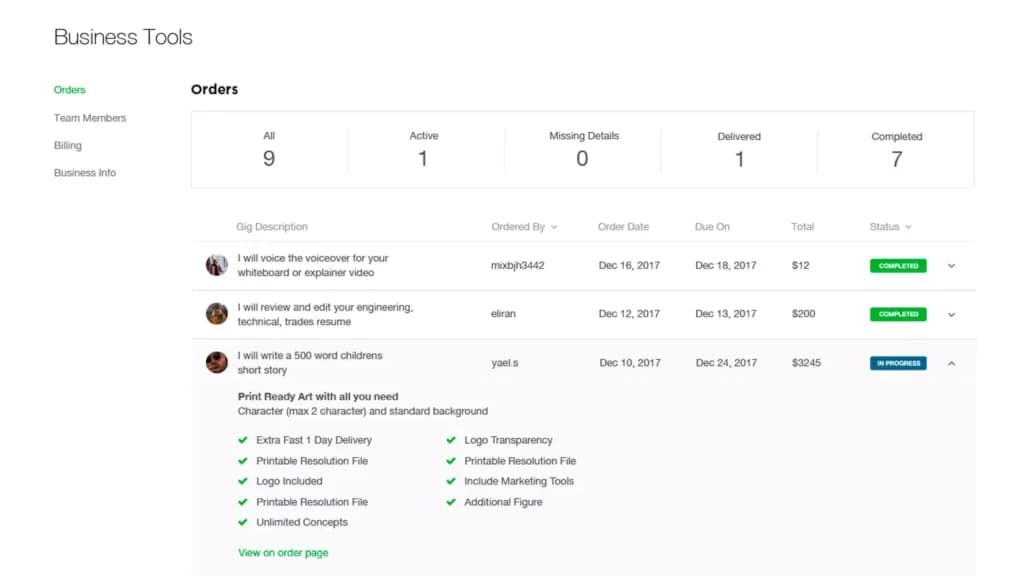
Task: Collapse the childrens short story order
Action: (x=952, y=364)
